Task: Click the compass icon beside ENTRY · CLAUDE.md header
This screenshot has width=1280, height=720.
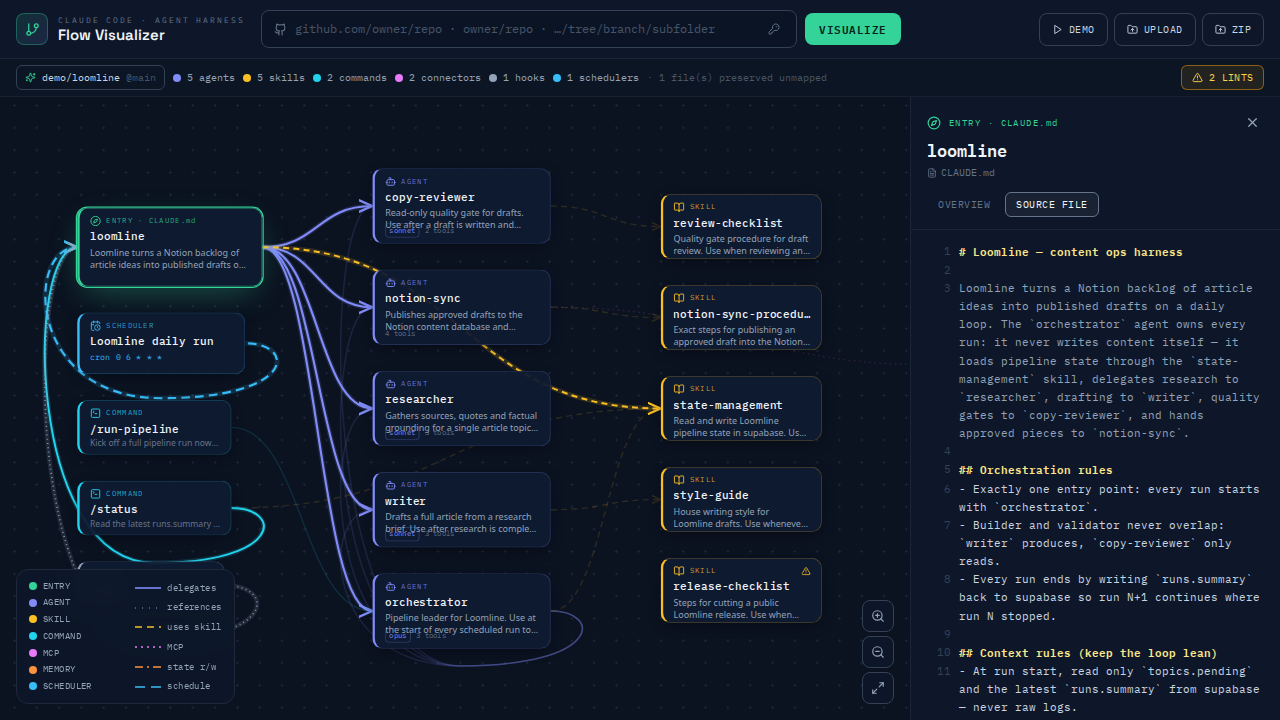Action: tap(934, 123)
